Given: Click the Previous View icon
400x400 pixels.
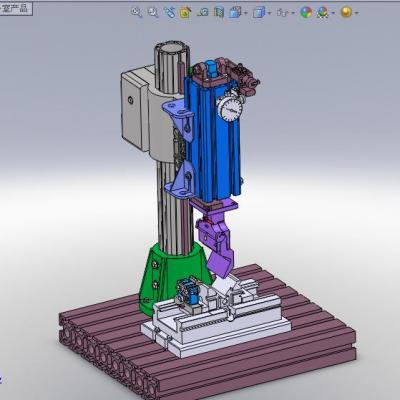Looking at the screenshot, I should 169,12.
